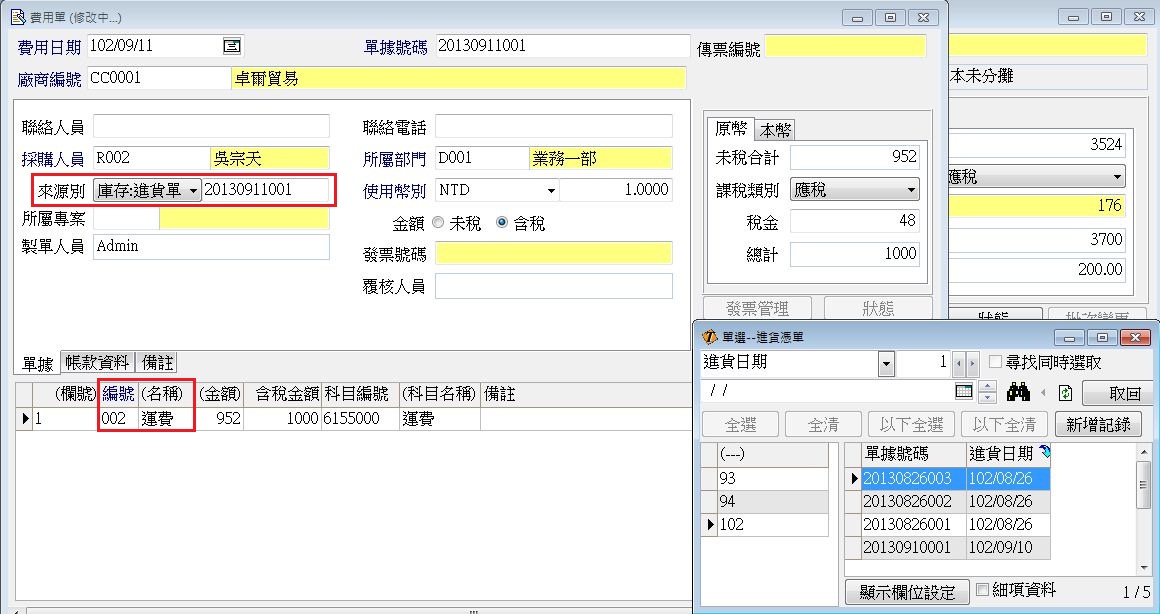The height and width of the screenshot is (614, 1160).
Task: Open the 課稅類別 應稅 dropdown
Action: tap(911, 189)
